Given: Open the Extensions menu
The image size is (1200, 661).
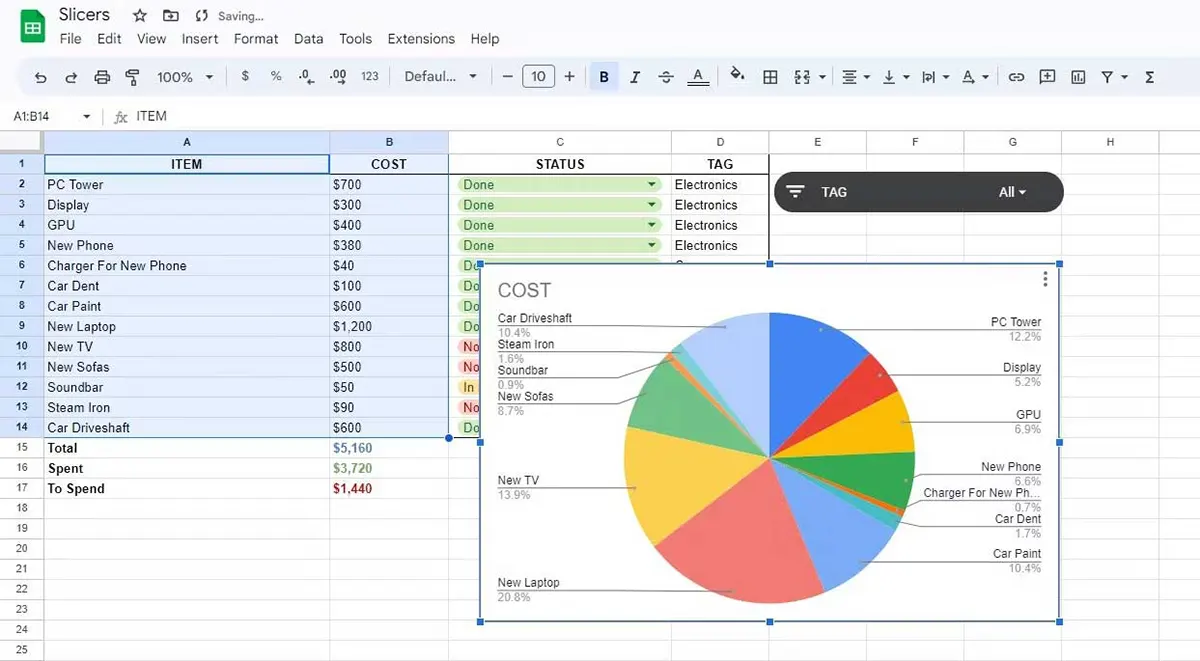Looking at the screenshot, I should [421, 39].
